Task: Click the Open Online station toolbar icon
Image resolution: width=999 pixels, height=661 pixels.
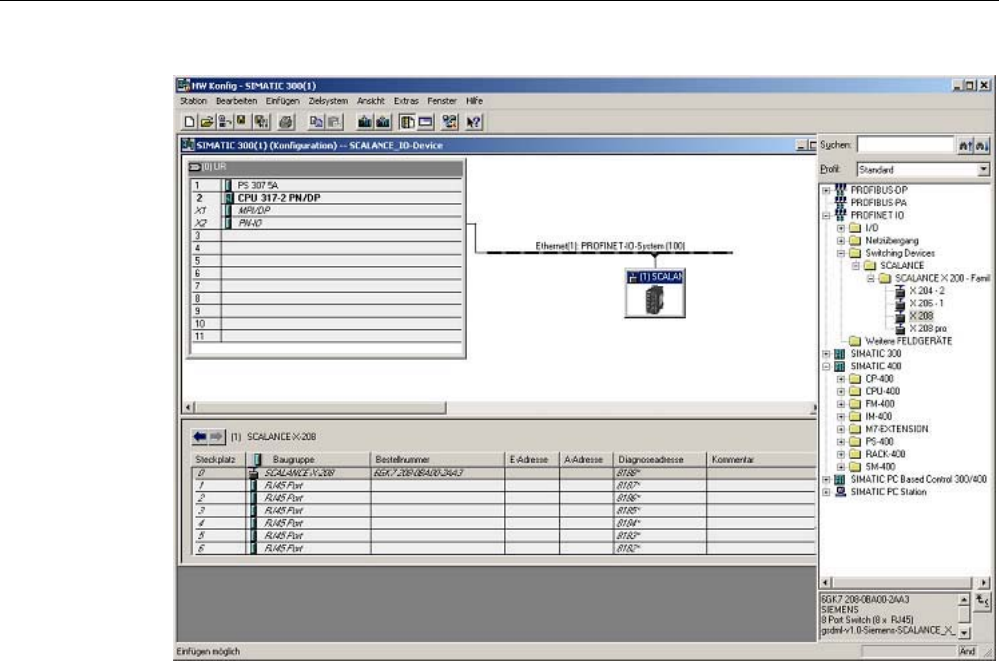Action: click(224, 122)
